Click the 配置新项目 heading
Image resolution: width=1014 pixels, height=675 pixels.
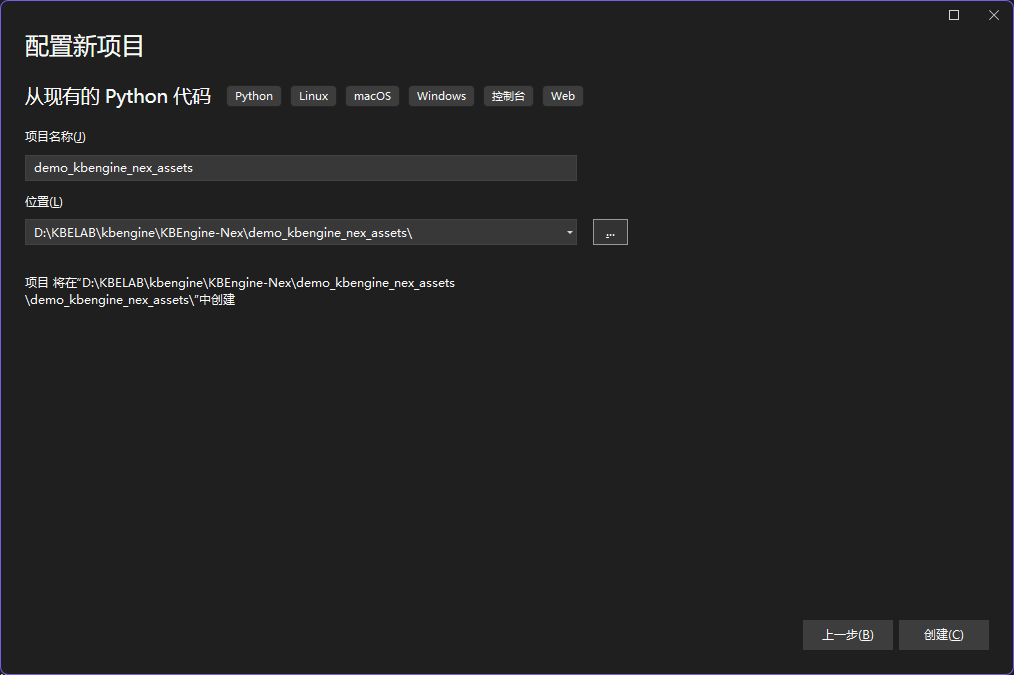click(85, 46)
